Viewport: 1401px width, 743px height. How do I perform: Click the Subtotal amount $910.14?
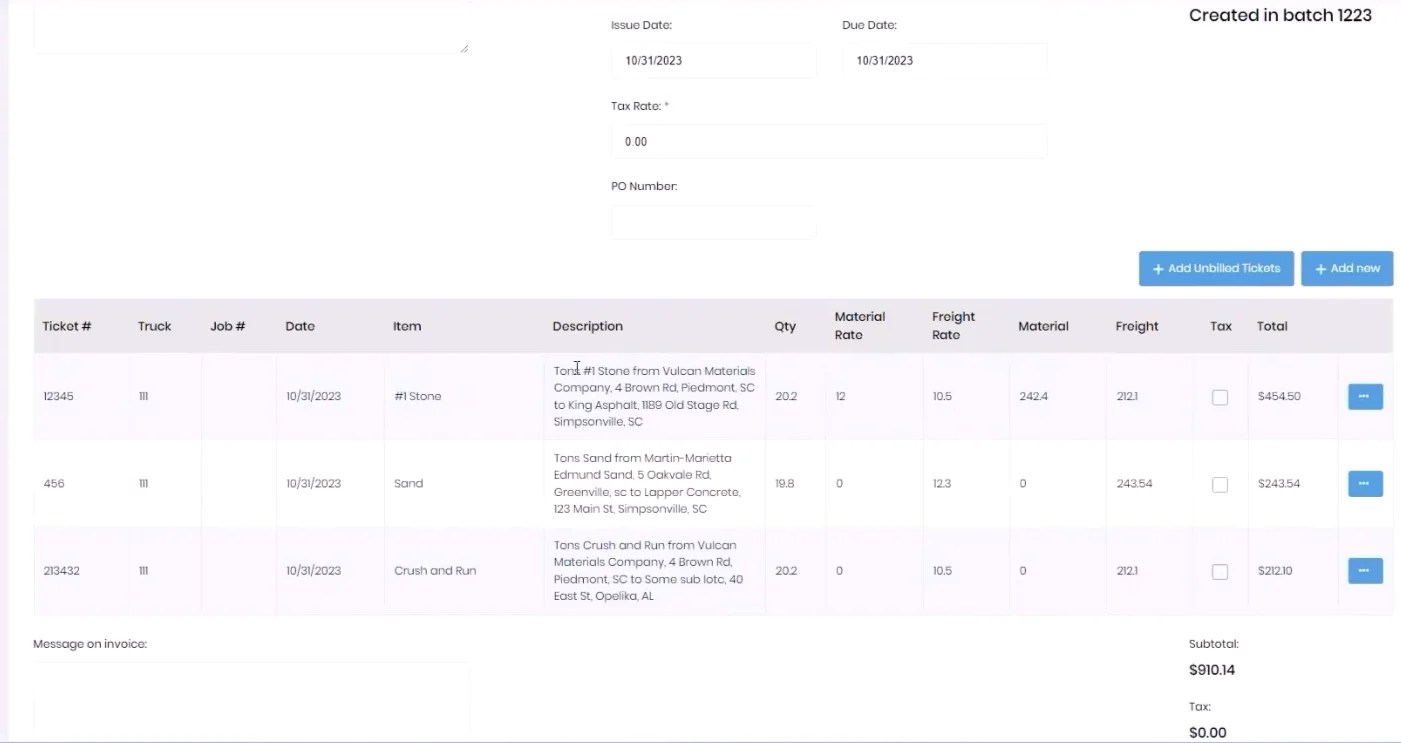click(1212, 669)
